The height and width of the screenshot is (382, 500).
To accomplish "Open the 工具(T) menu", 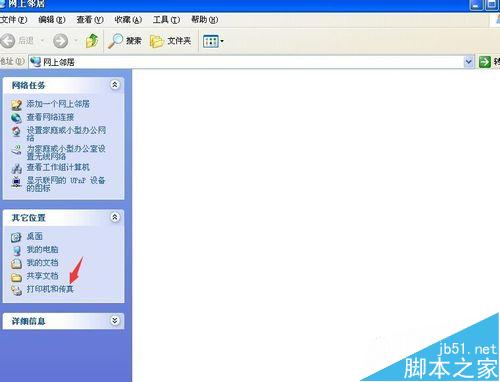I will [x=166, y=20].
